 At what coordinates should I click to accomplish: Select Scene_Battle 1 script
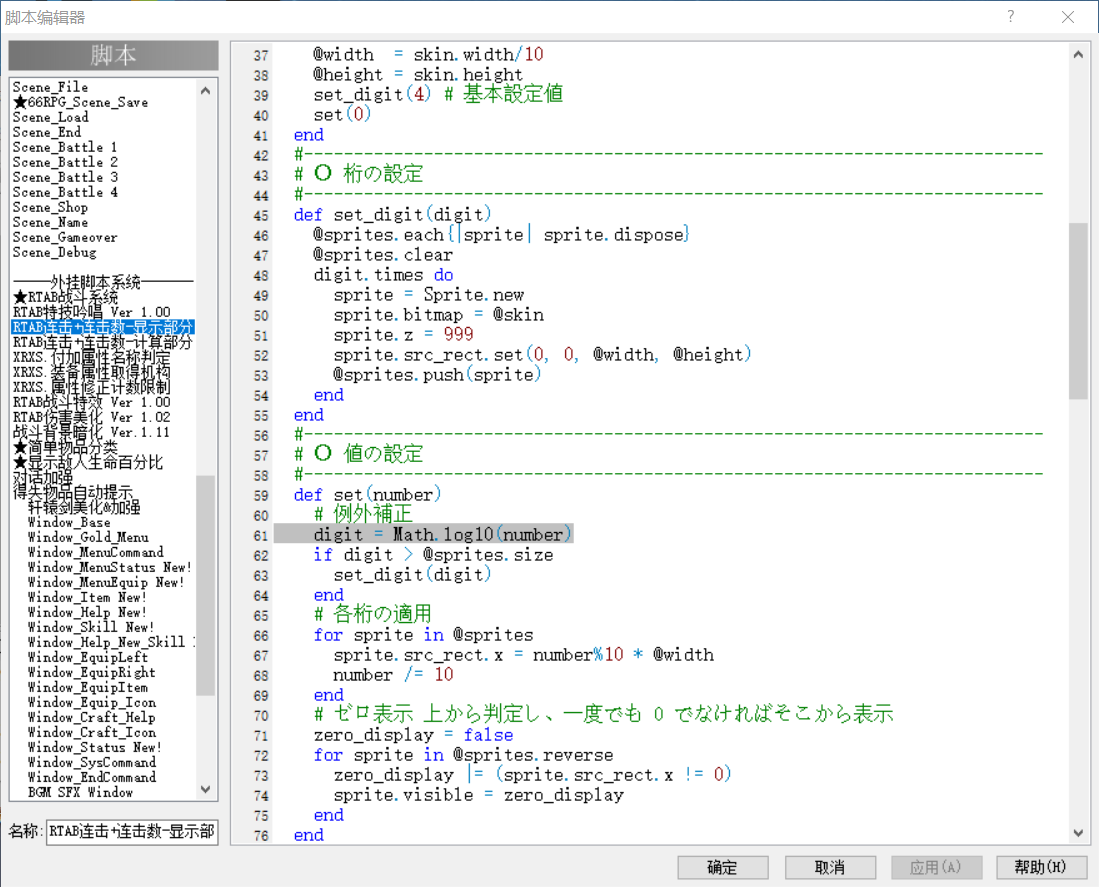tap(64, 147)
